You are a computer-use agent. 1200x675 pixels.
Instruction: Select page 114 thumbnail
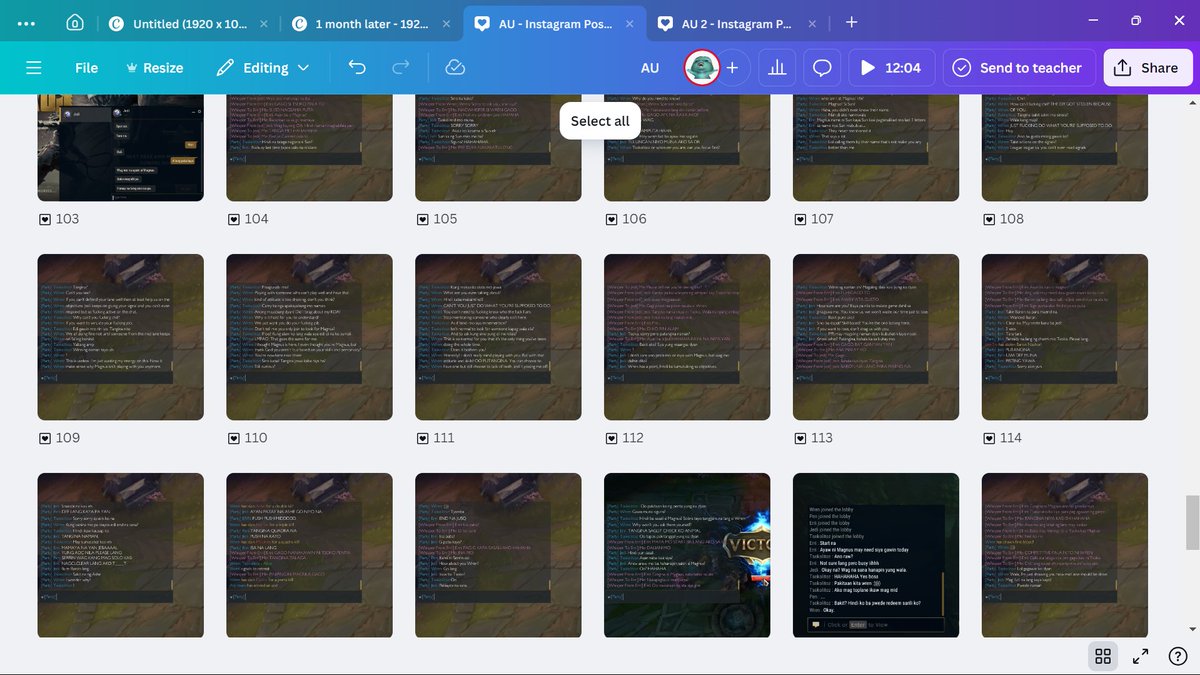pos(1064,337)
